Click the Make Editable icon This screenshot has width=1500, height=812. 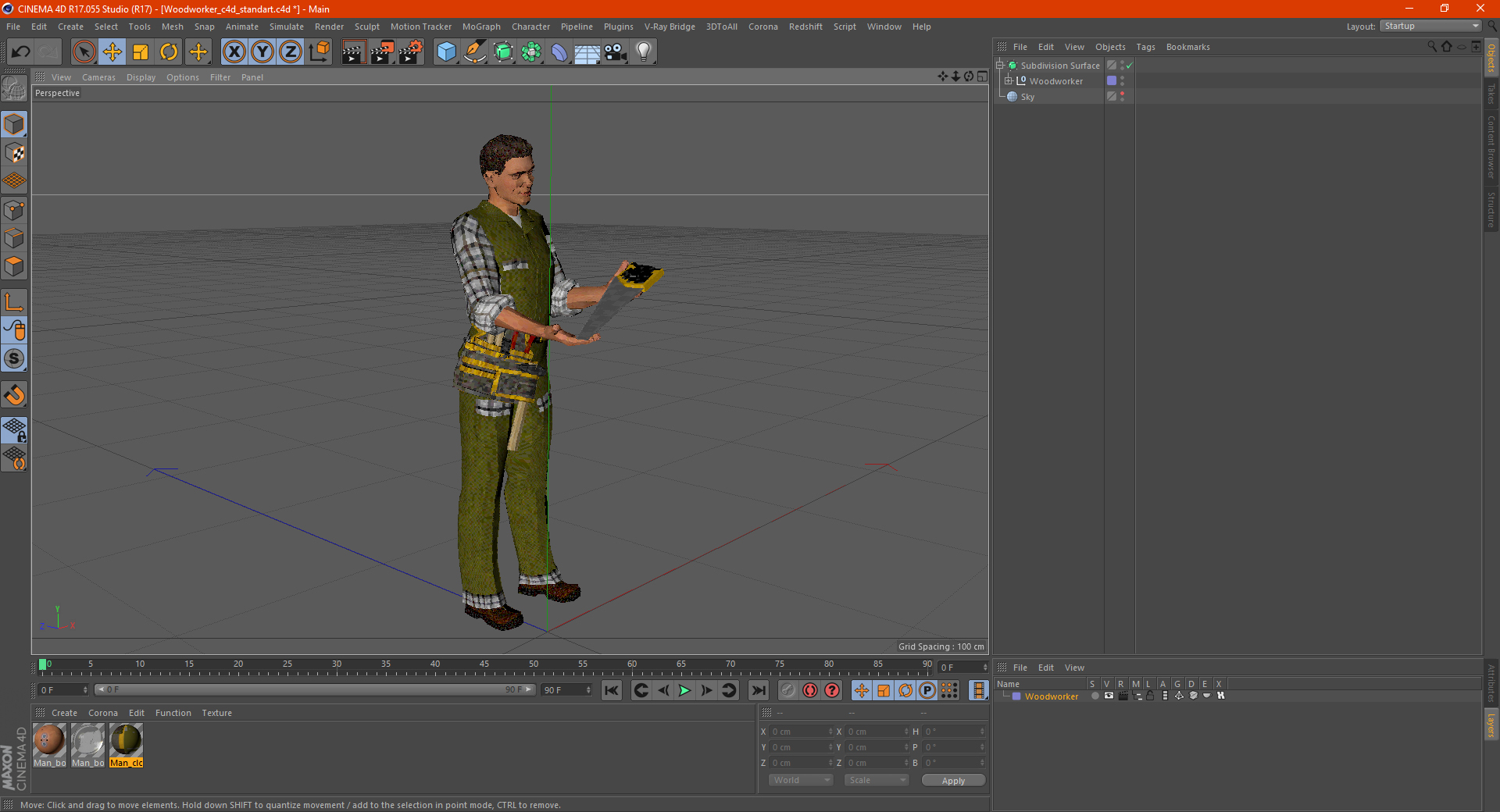pos(14,88)
